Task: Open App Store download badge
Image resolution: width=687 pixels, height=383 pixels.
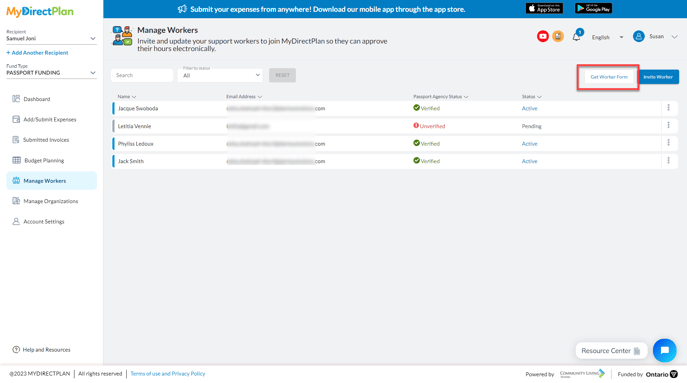Action: tap(544, 8)
